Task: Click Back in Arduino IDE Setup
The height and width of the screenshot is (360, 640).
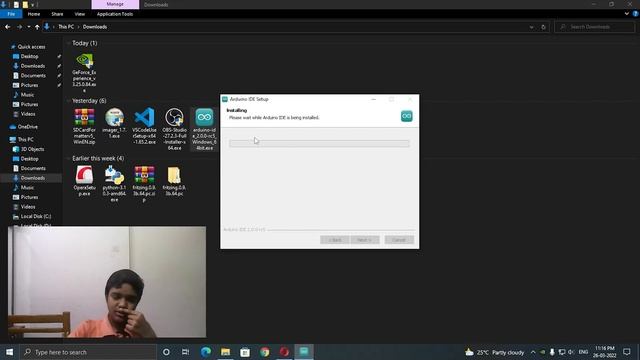Action: click(x=335, y=240)
